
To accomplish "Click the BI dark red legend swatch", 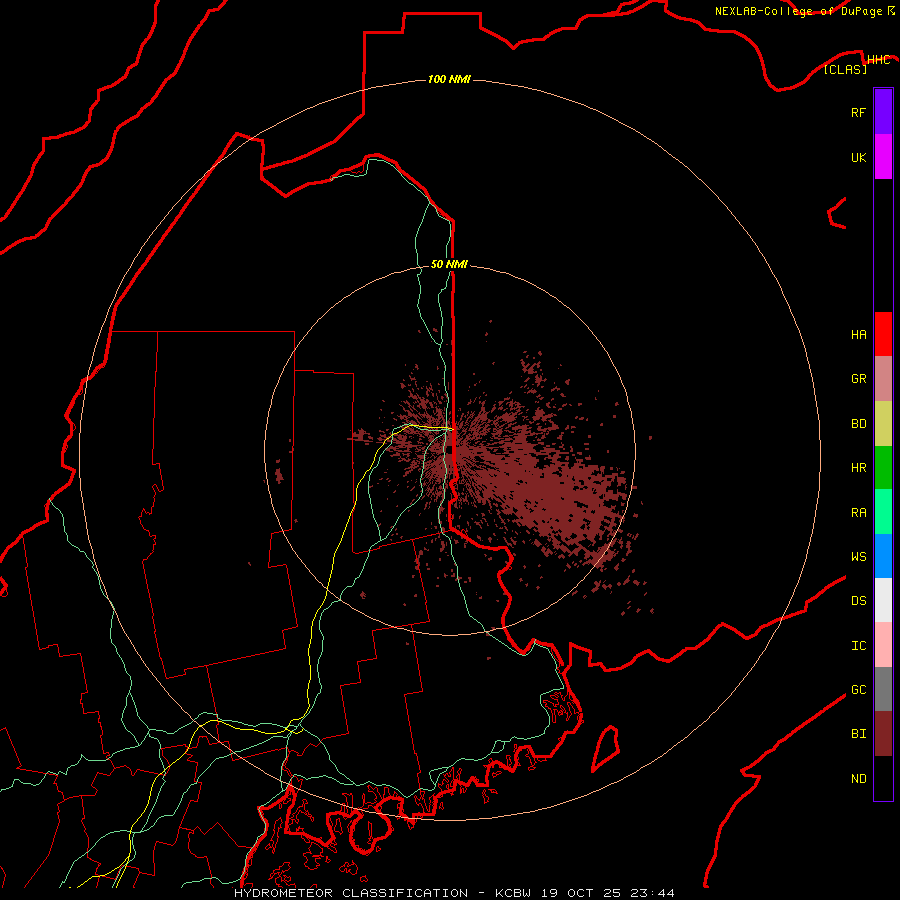I will 883,734.
